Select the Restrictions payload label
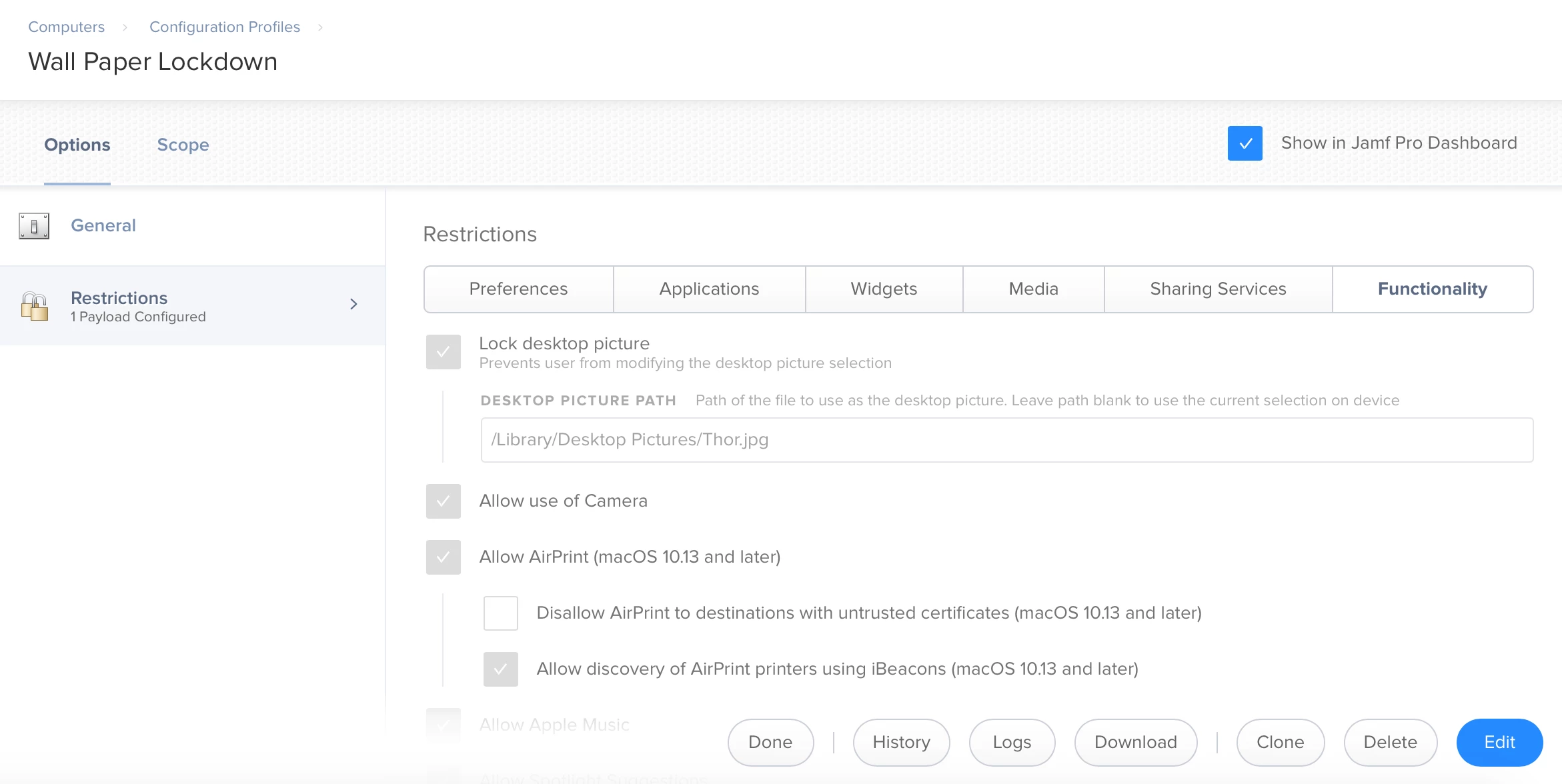The width and height of the screenshot is (1562, 784). click(119, 298)
